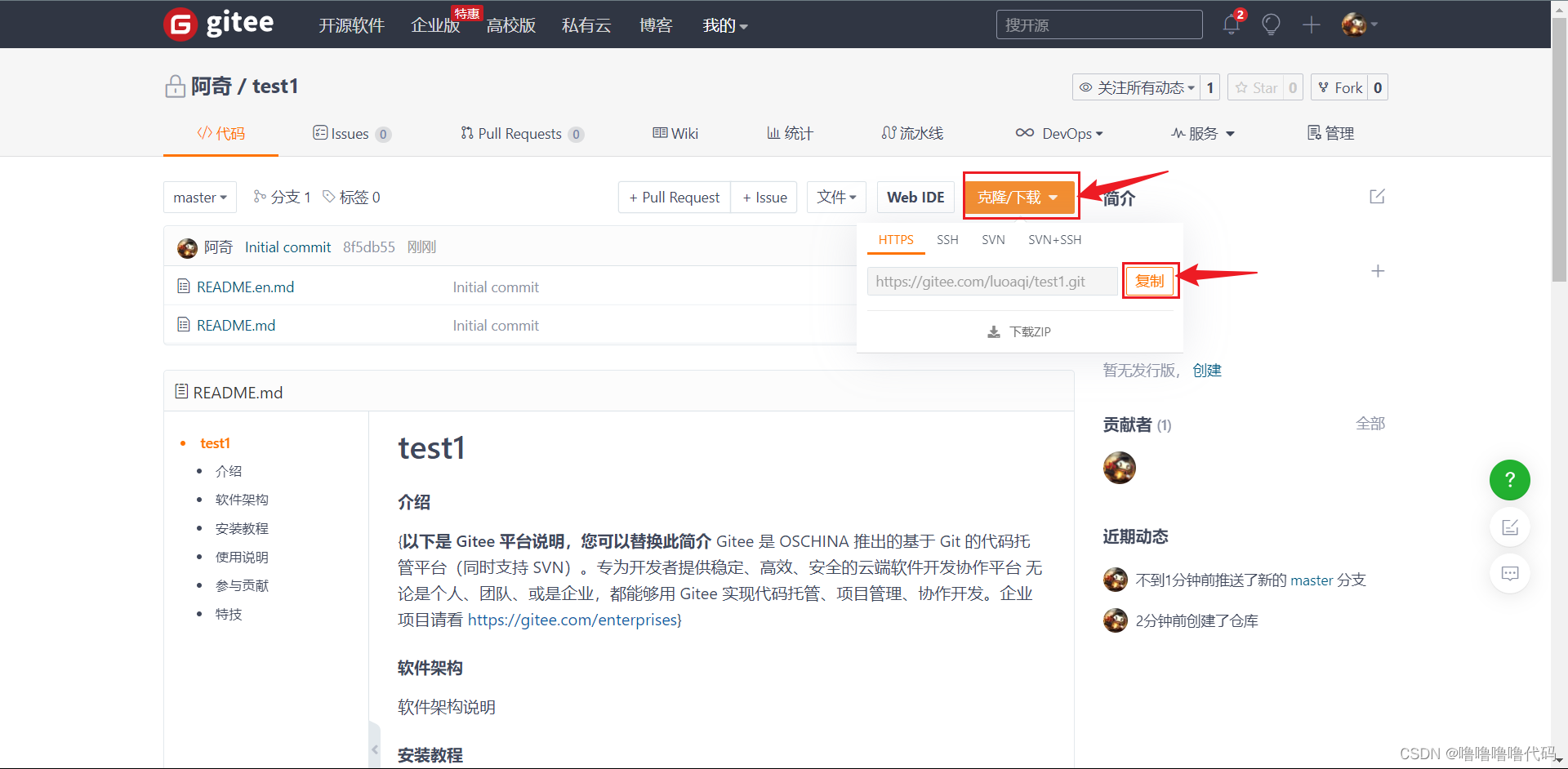Click the 高校版 nav link

click(511, 25)
